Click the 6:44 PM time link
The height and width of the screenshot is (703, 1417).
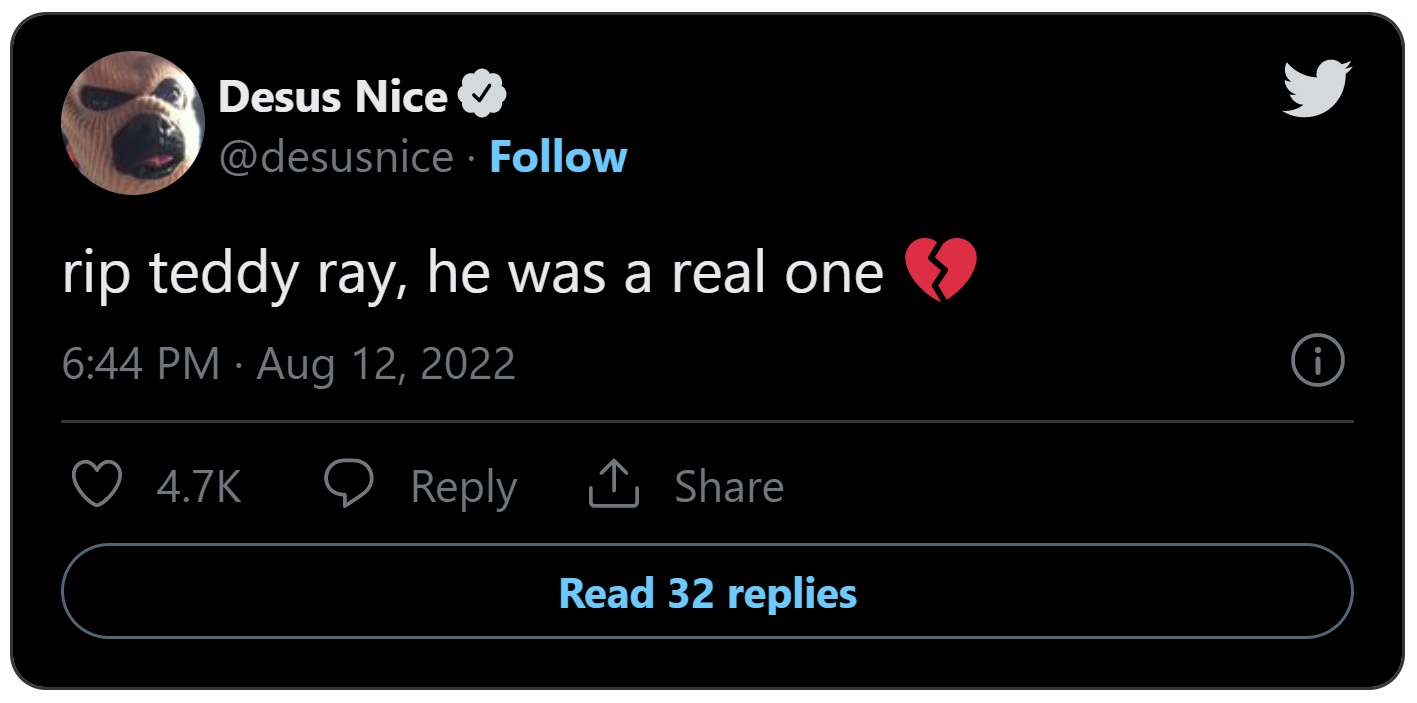tap(140, 364)
